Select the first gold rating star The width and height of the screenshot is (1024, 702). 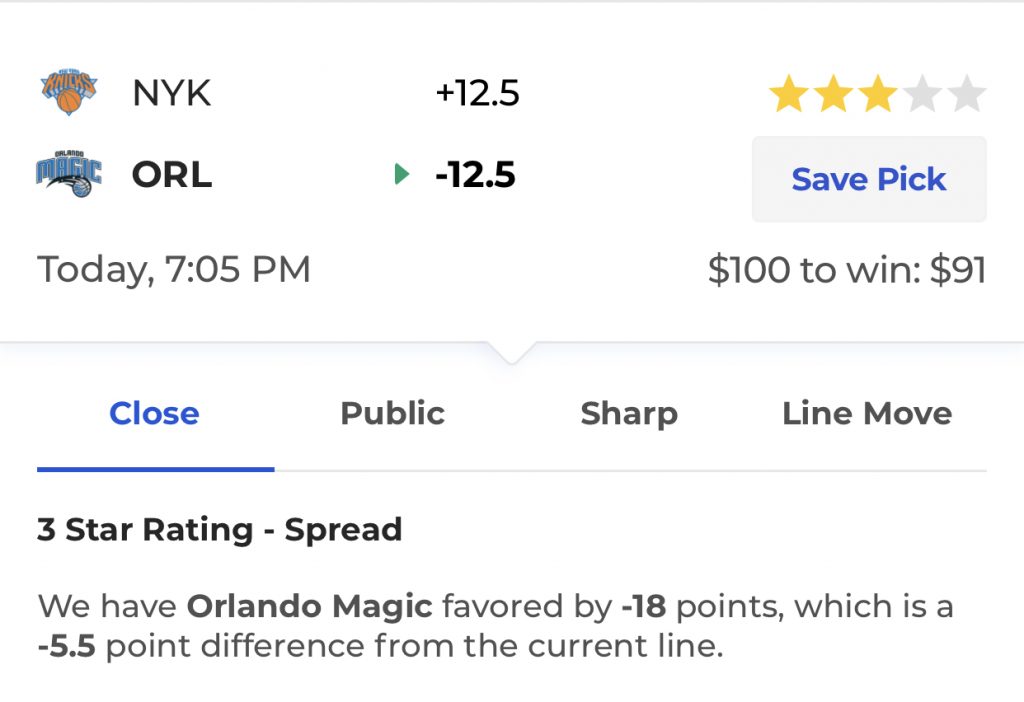click(x=789, y=93)
